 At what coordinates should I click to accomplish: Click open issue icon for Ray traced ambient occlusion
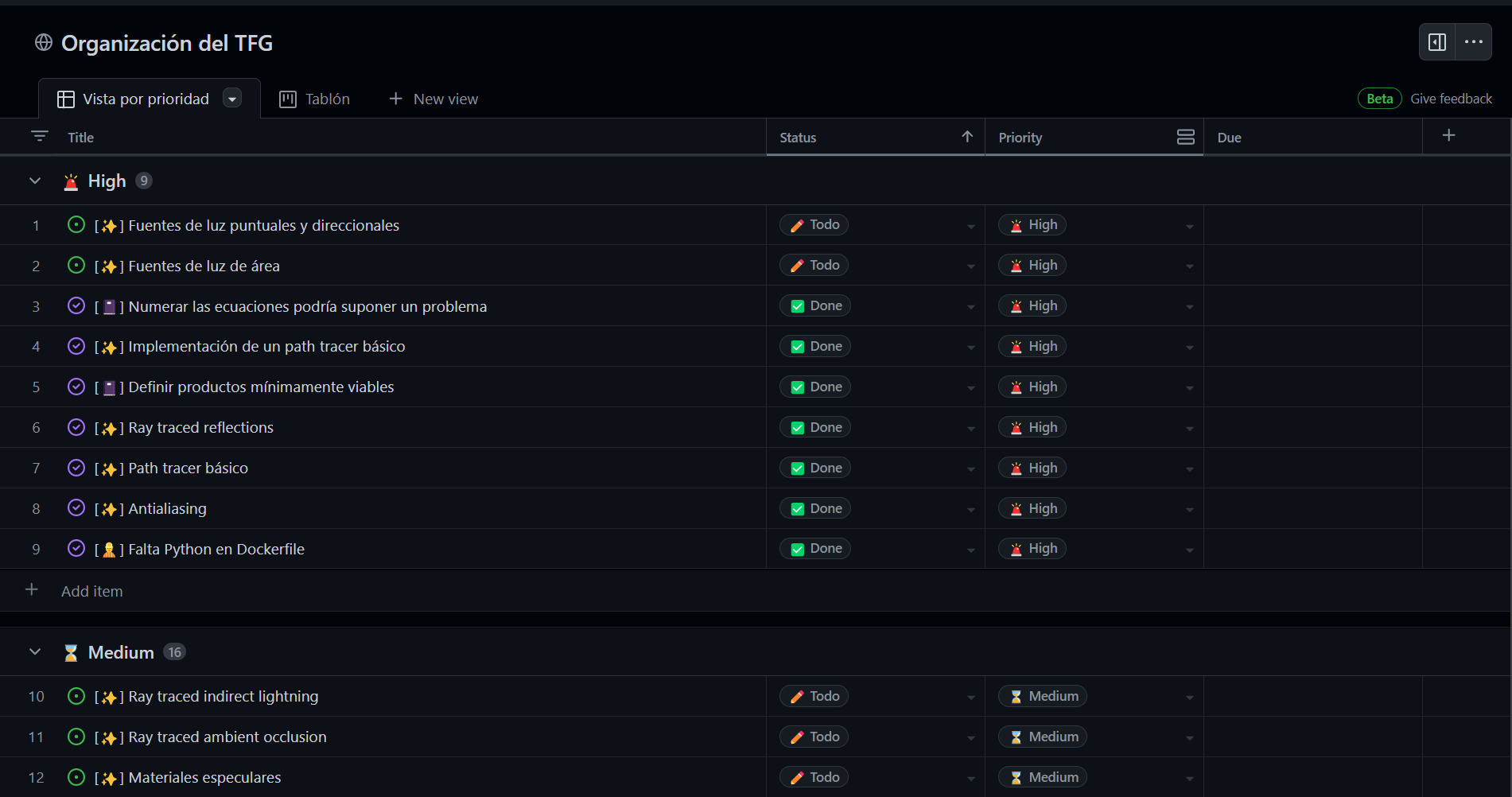pyautogui.click(x=76, y=737)
